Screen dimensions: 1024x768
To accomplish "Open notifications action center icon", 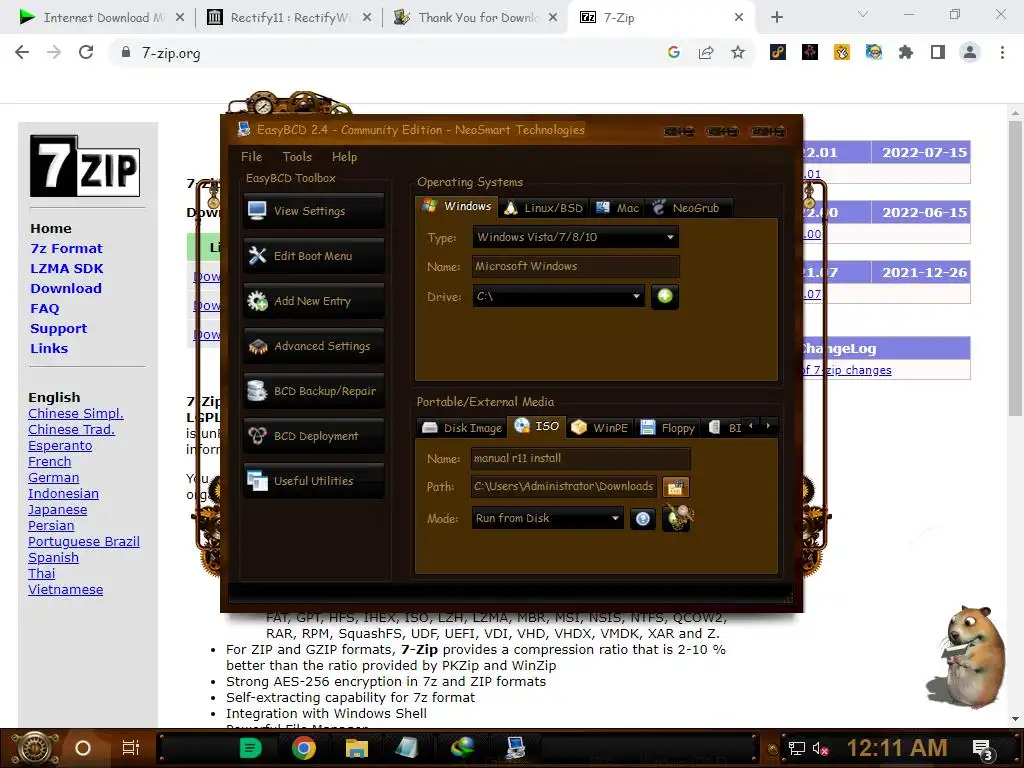I will pos(982,749).
